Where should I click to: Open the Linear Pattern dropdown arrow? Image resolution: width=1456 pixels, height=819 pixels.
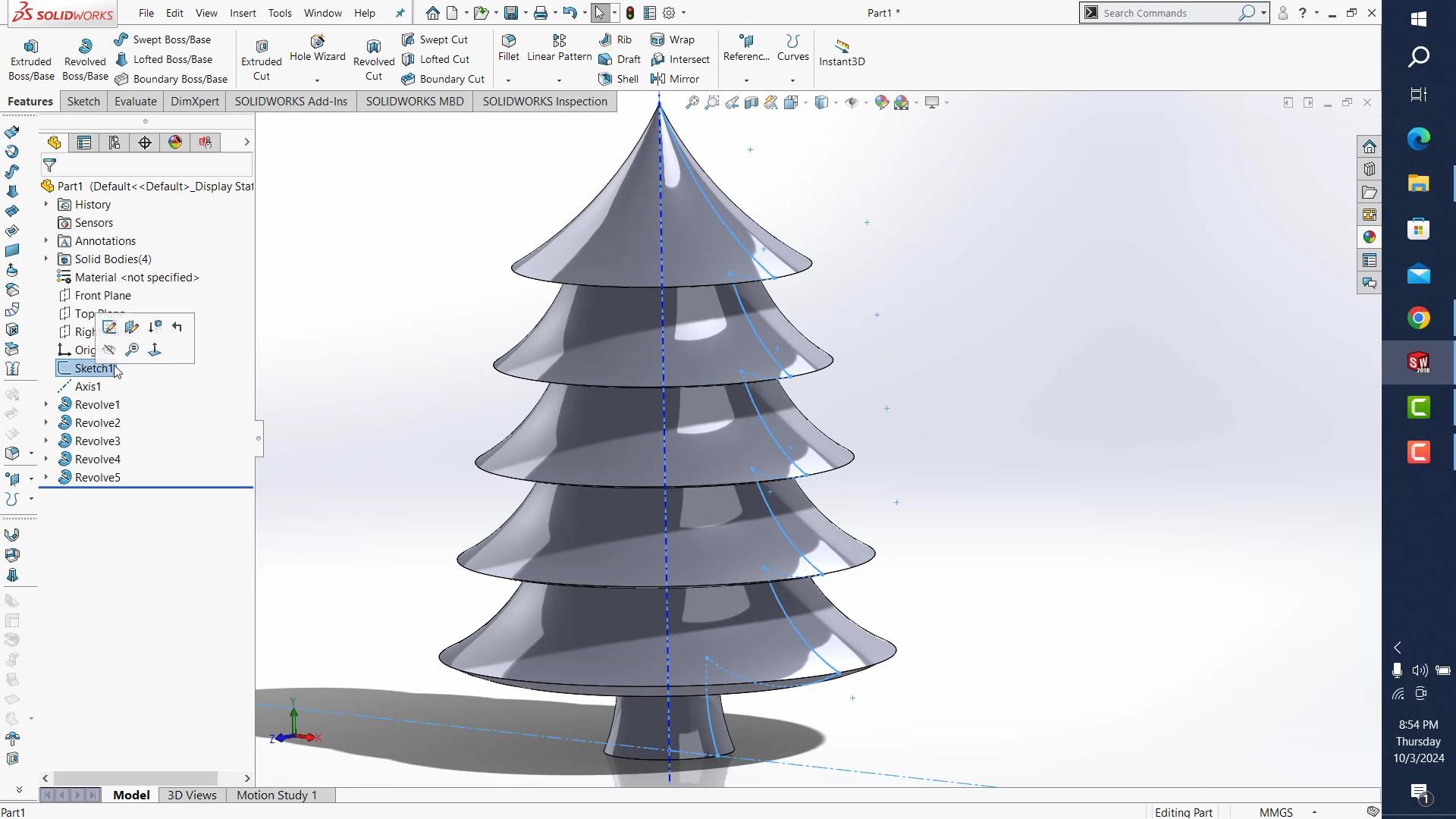[559, 80]
